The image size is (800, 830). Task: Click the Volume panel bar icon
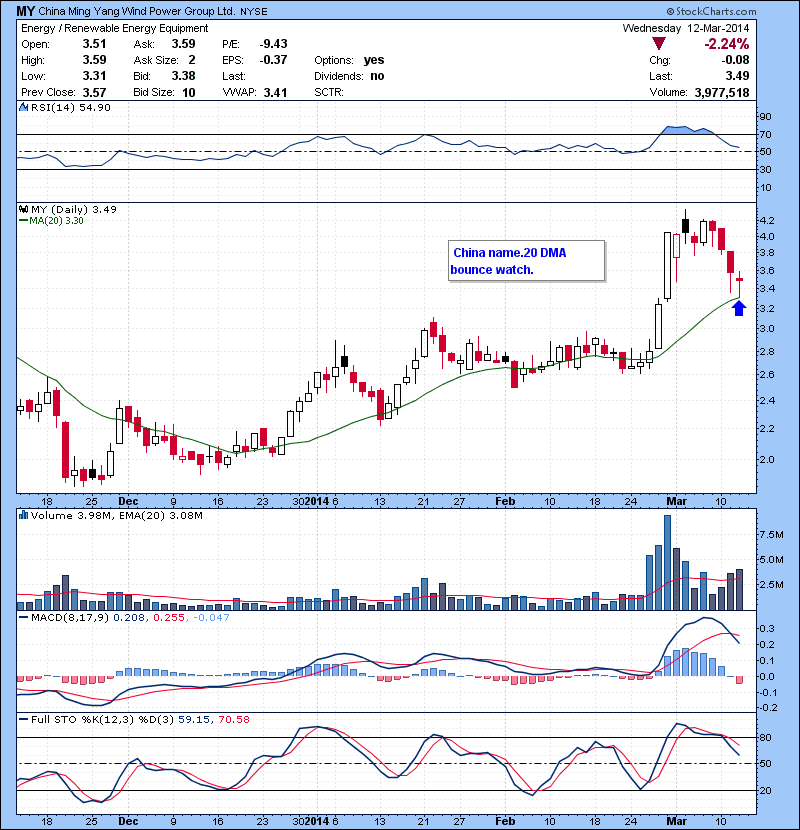click(x=23, y=515)
